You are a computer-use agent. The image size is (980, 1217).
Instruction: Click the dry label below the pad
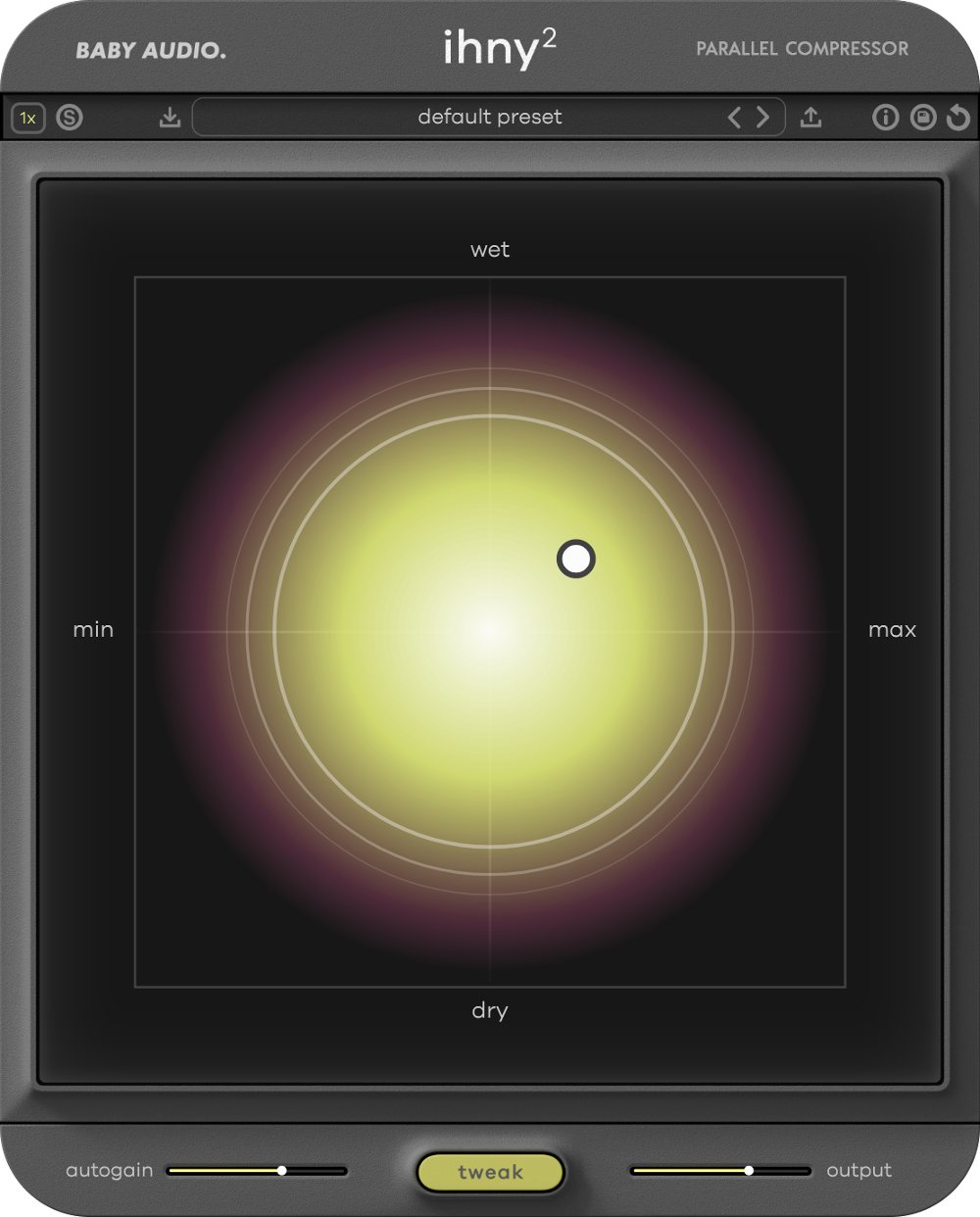pos(490,1010)
